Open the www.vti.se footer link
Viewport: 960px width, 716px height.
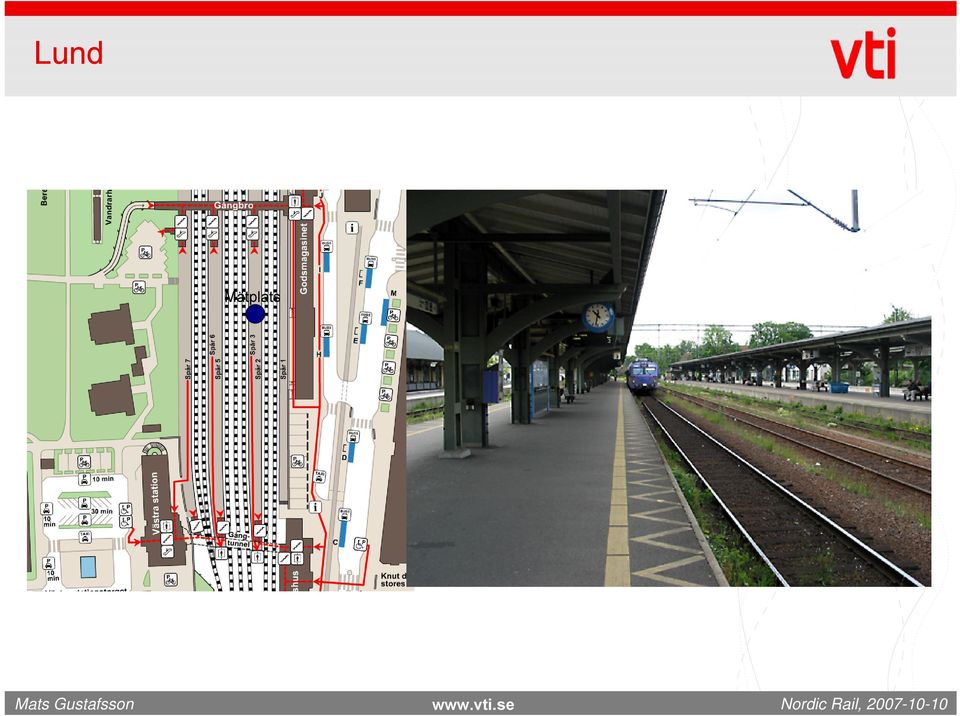473,705
